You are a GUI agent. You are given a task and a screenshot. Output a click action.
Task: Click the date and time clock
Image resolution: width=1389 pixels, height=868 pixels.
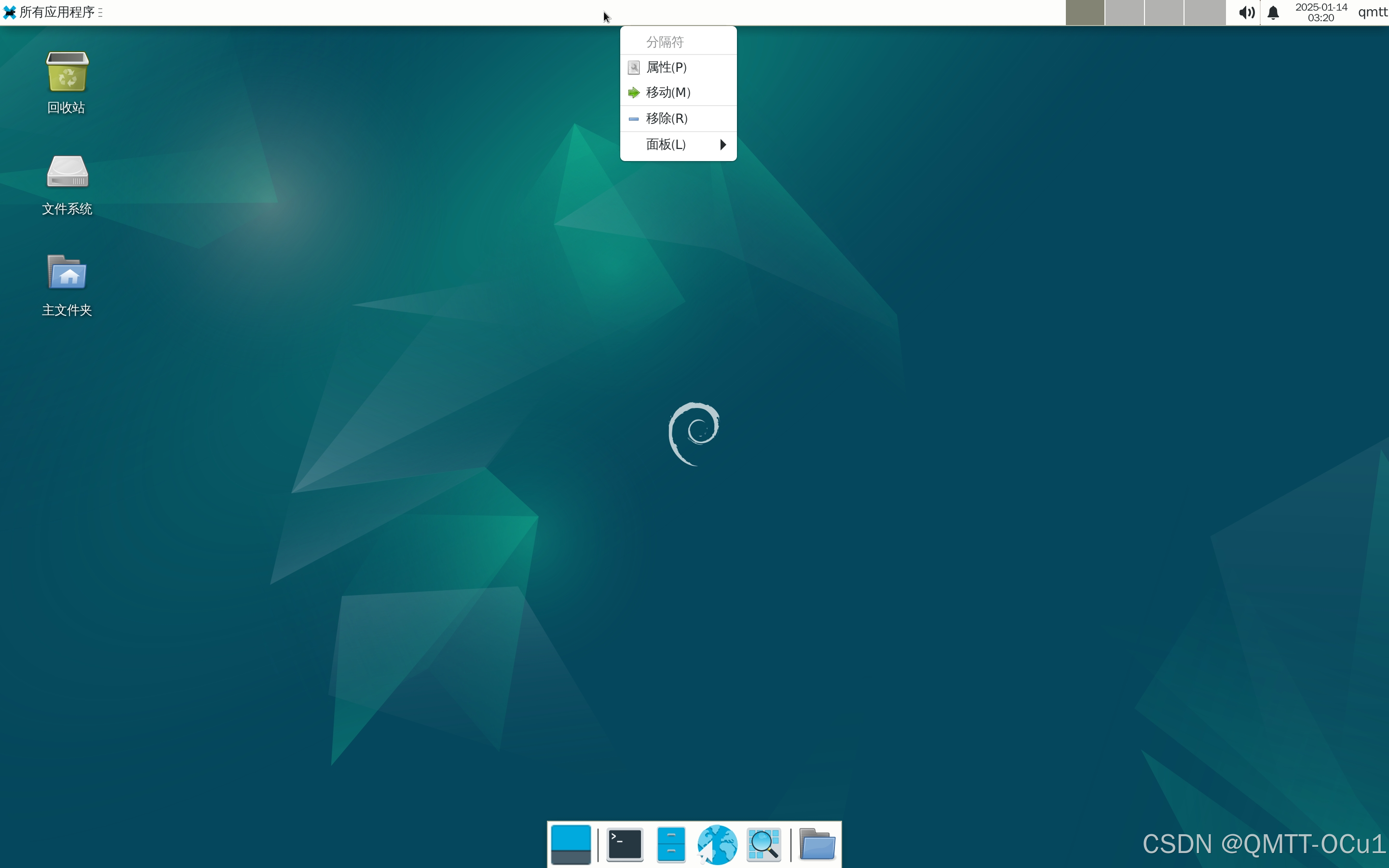1321,13
